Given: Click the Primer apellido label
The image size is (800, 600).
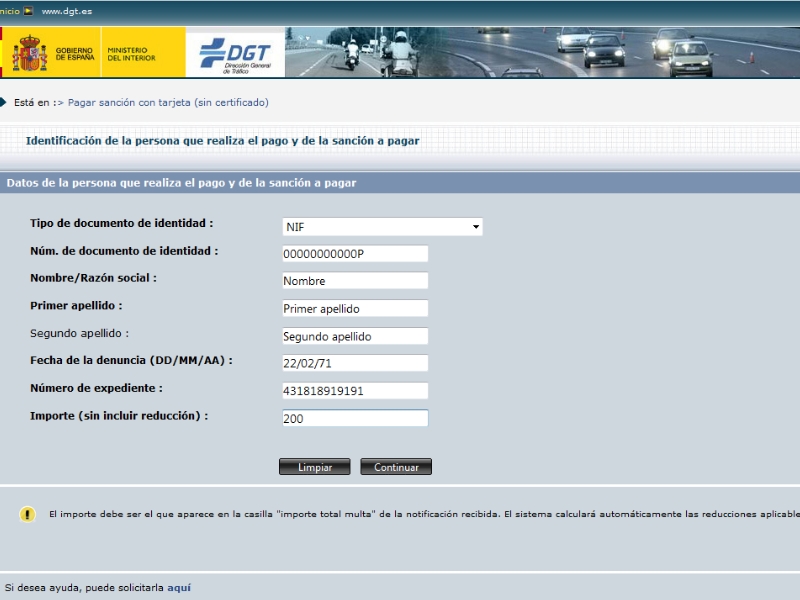Looking at the screenshot, I should tap(76, 306).
